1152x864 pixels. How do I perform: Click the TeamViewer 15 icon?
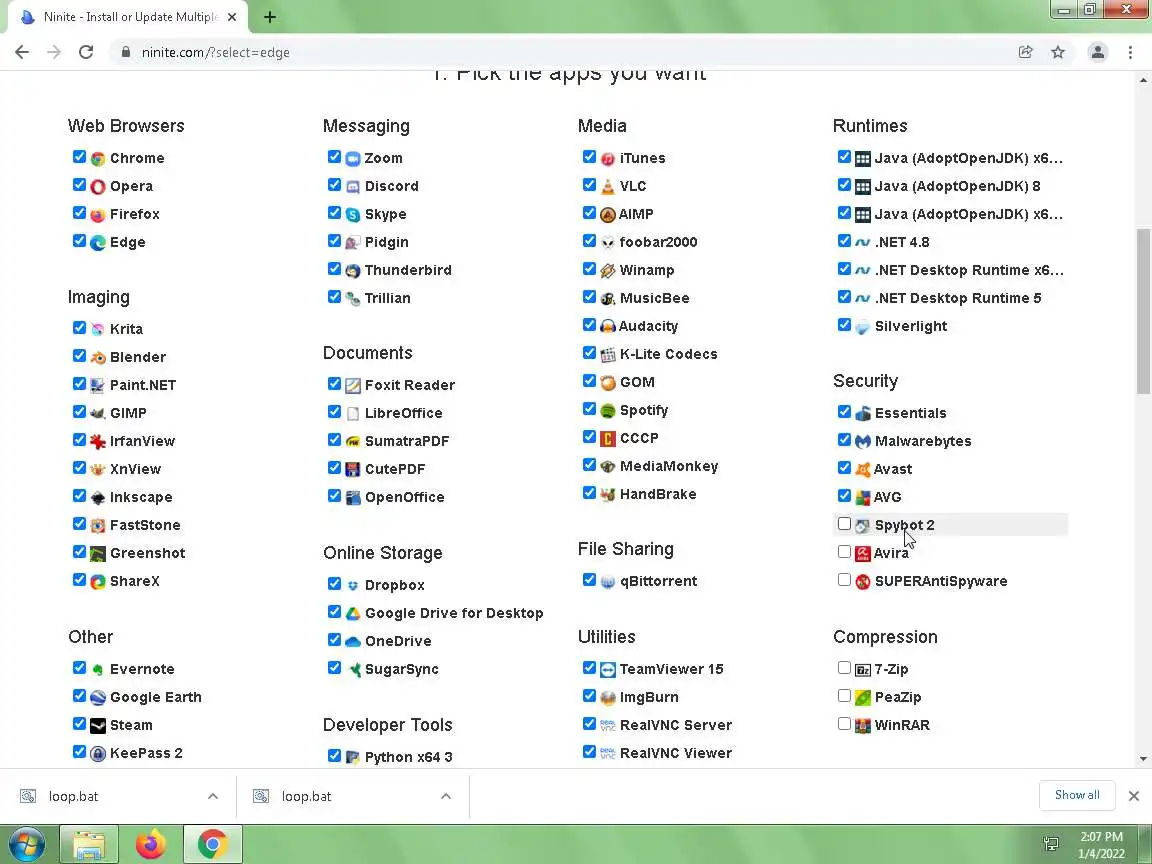tap(608, 669)
